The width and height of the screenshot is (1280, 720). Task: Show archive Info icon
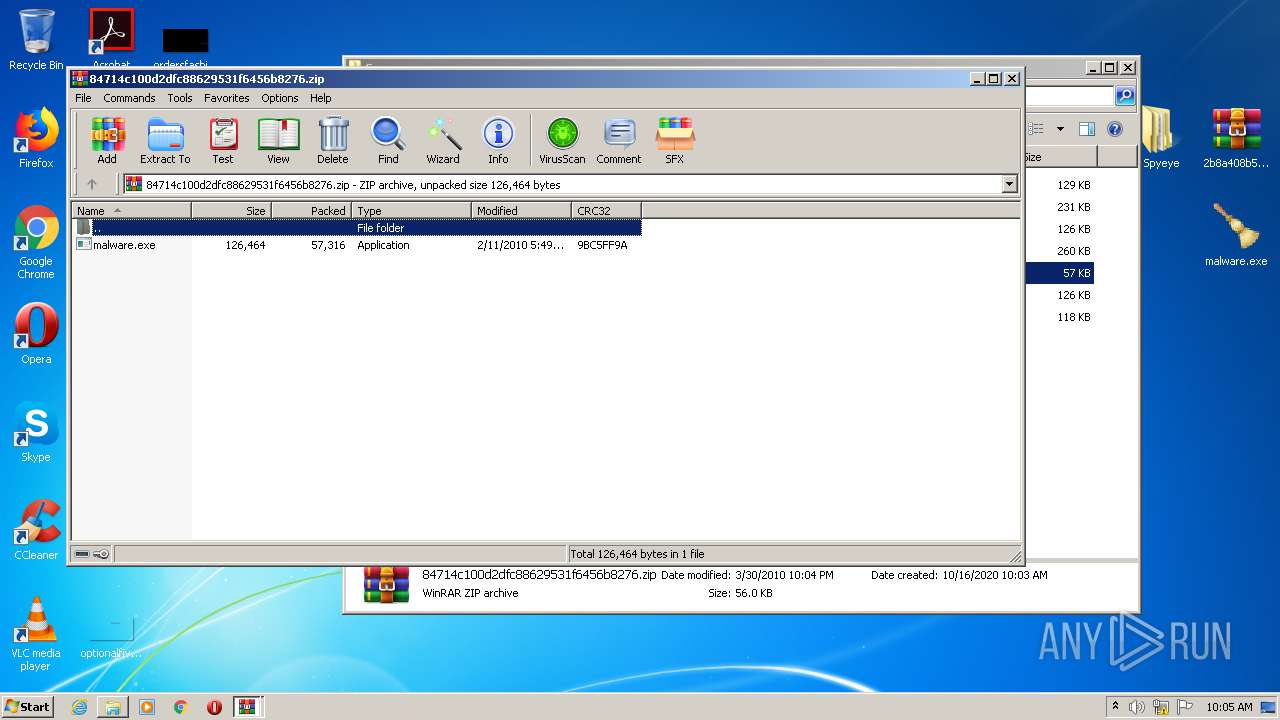coord(498,140)
